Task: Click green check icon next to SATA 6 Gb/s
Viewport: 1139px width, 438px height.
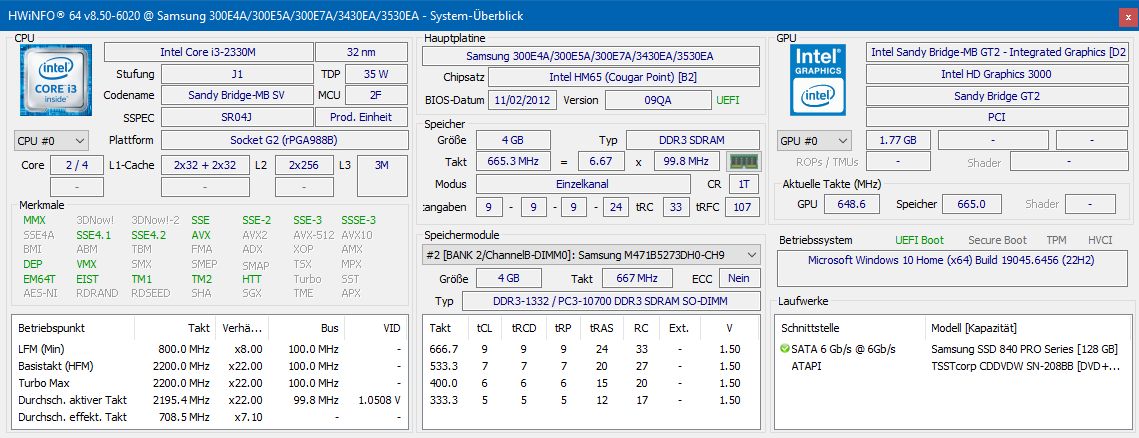Action: pyautogui.click(x=784, y=349)
